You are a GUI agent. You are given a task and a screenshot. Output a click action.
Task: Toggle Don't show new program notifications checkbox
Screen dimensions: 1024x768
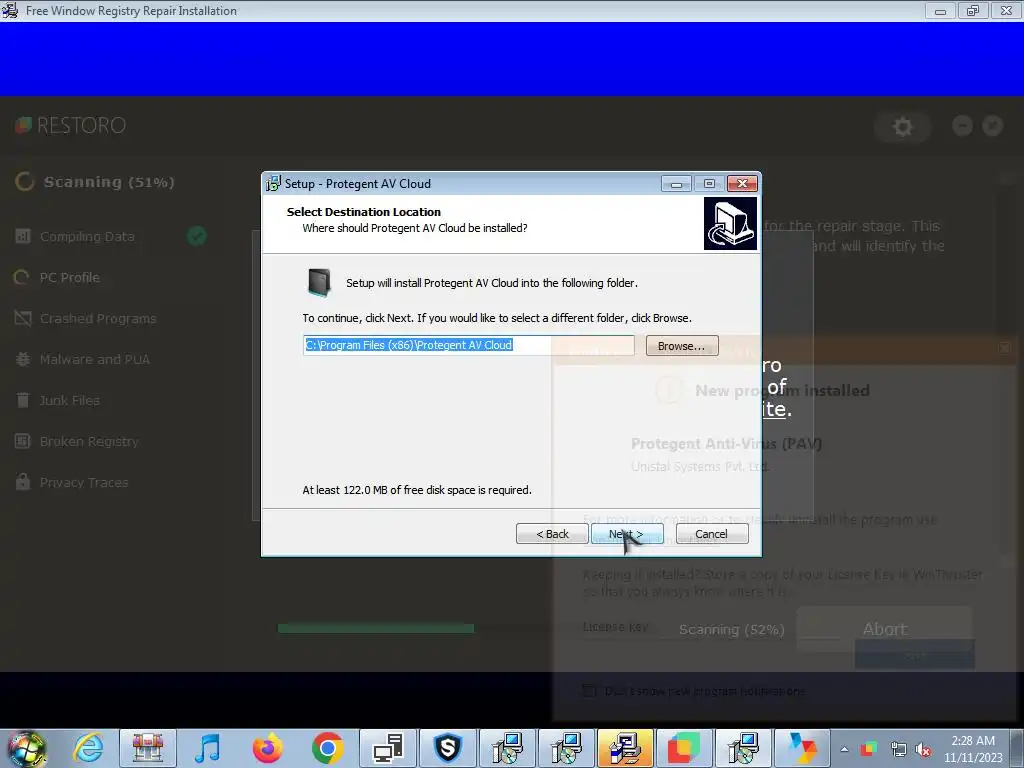coord(589,691)
